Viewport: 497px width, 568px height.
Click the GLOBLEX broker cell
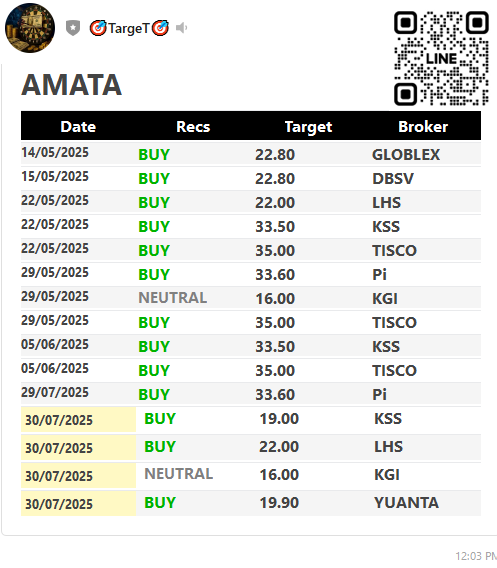[406, 155]
